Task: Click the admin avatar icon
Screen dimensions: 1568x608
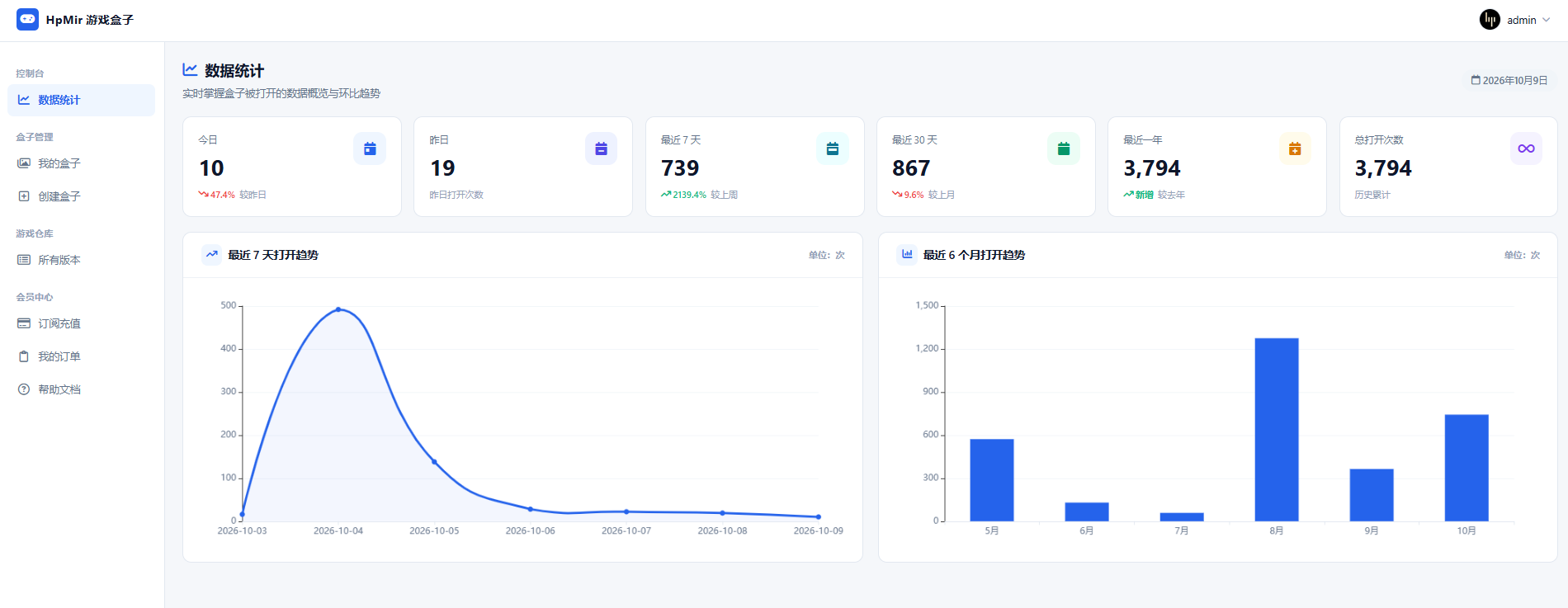Action: click(1490, 20)
